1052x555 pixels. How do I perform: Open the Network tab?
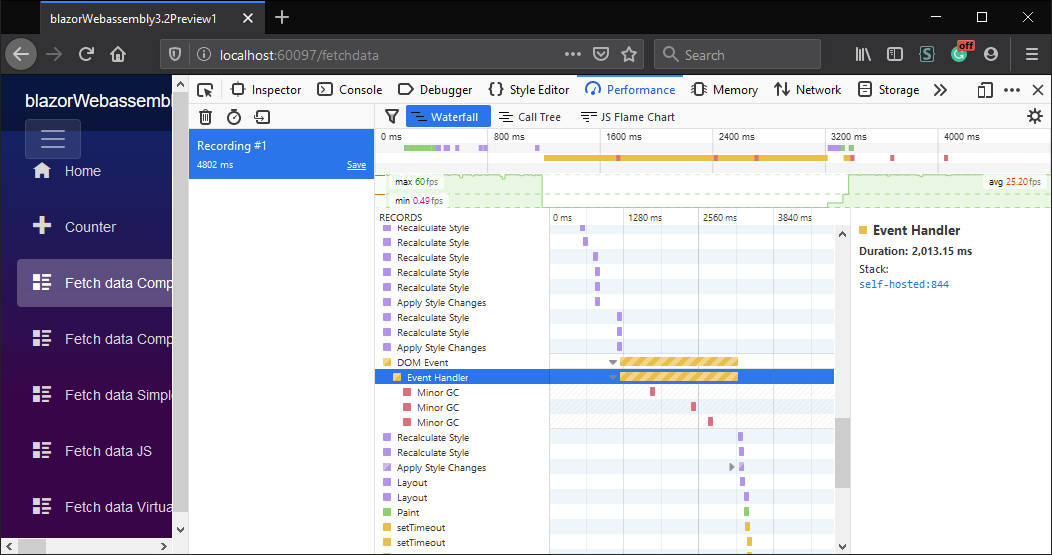click(808, 90)
